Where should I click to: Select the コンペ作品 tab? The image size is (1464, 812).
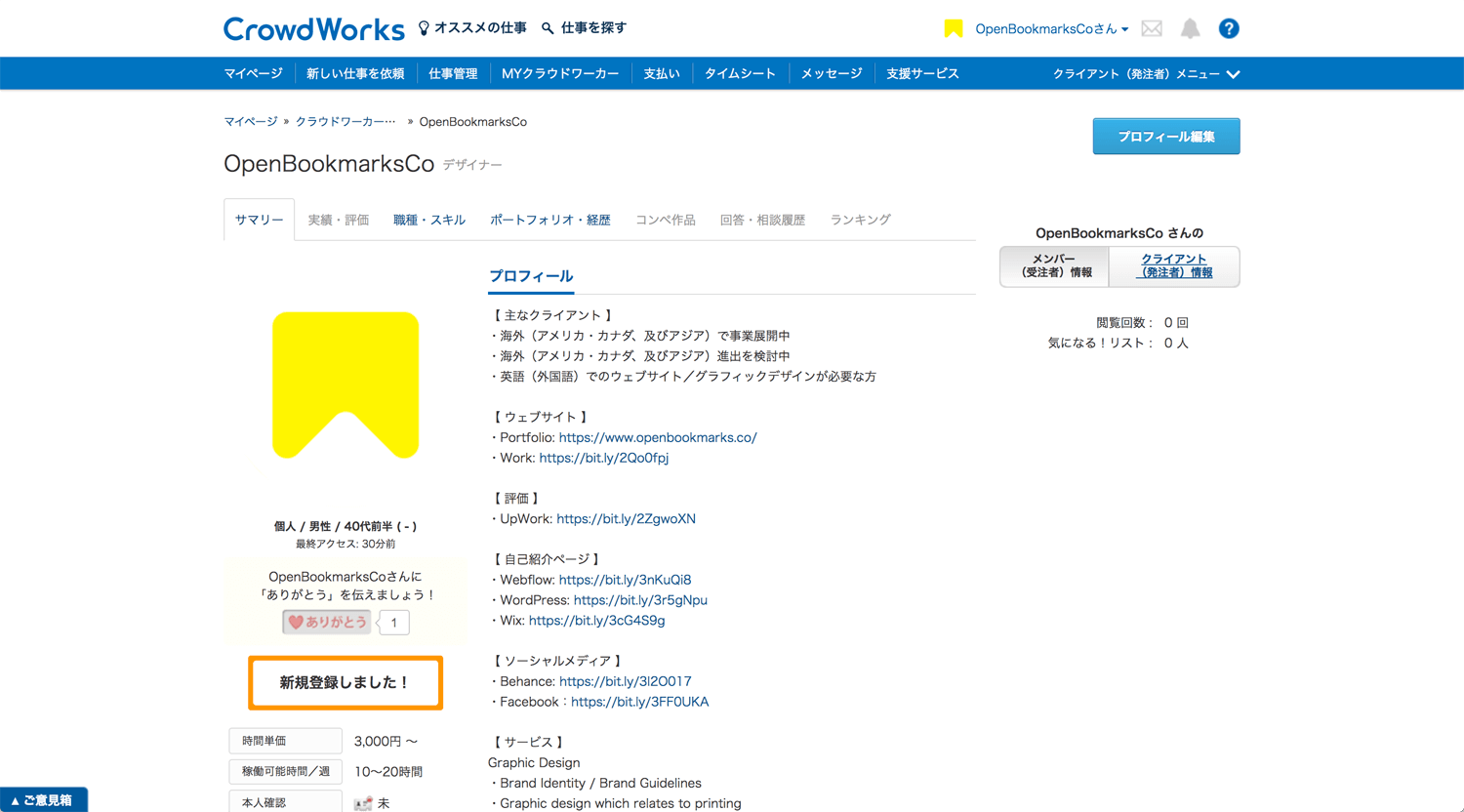tap(666, 220)
